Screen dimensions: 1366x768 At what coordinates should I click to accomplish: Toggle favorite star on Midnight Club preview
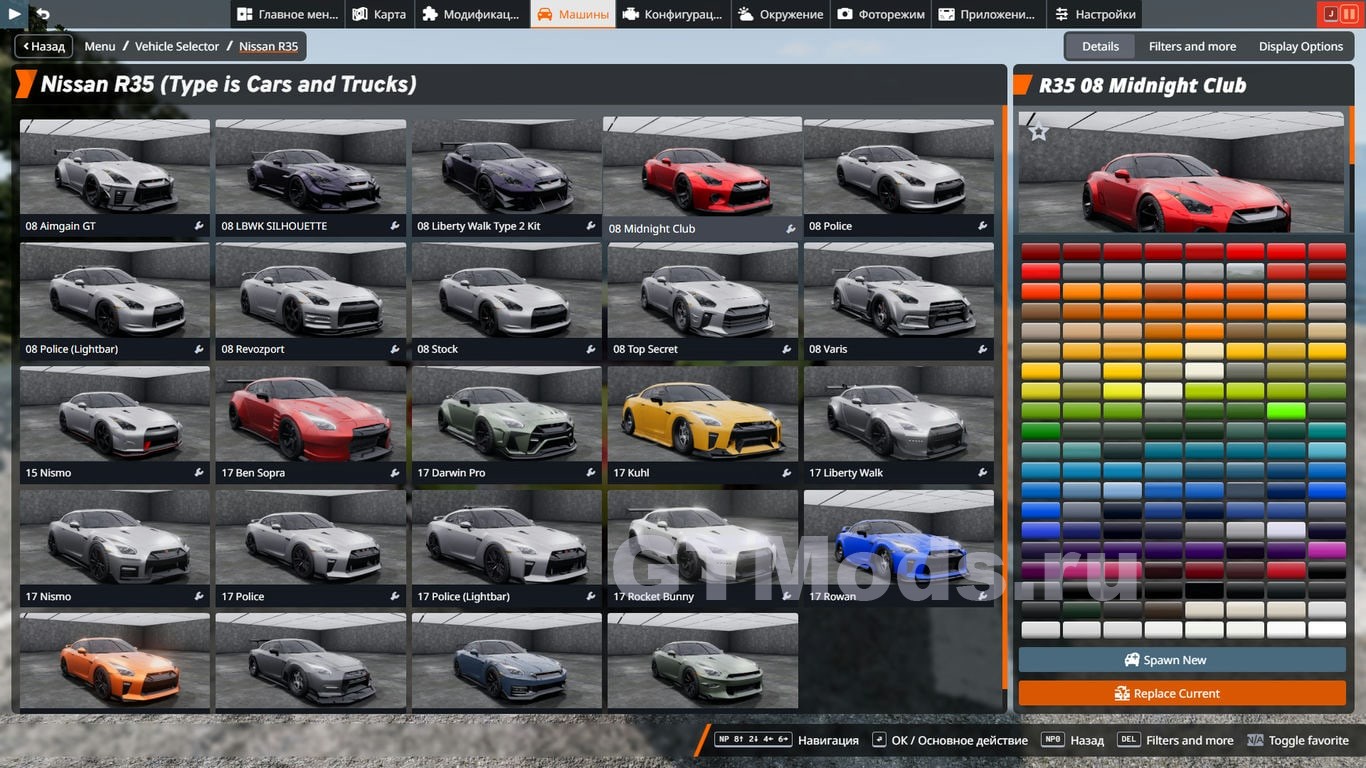click(x=1039, y=131)
